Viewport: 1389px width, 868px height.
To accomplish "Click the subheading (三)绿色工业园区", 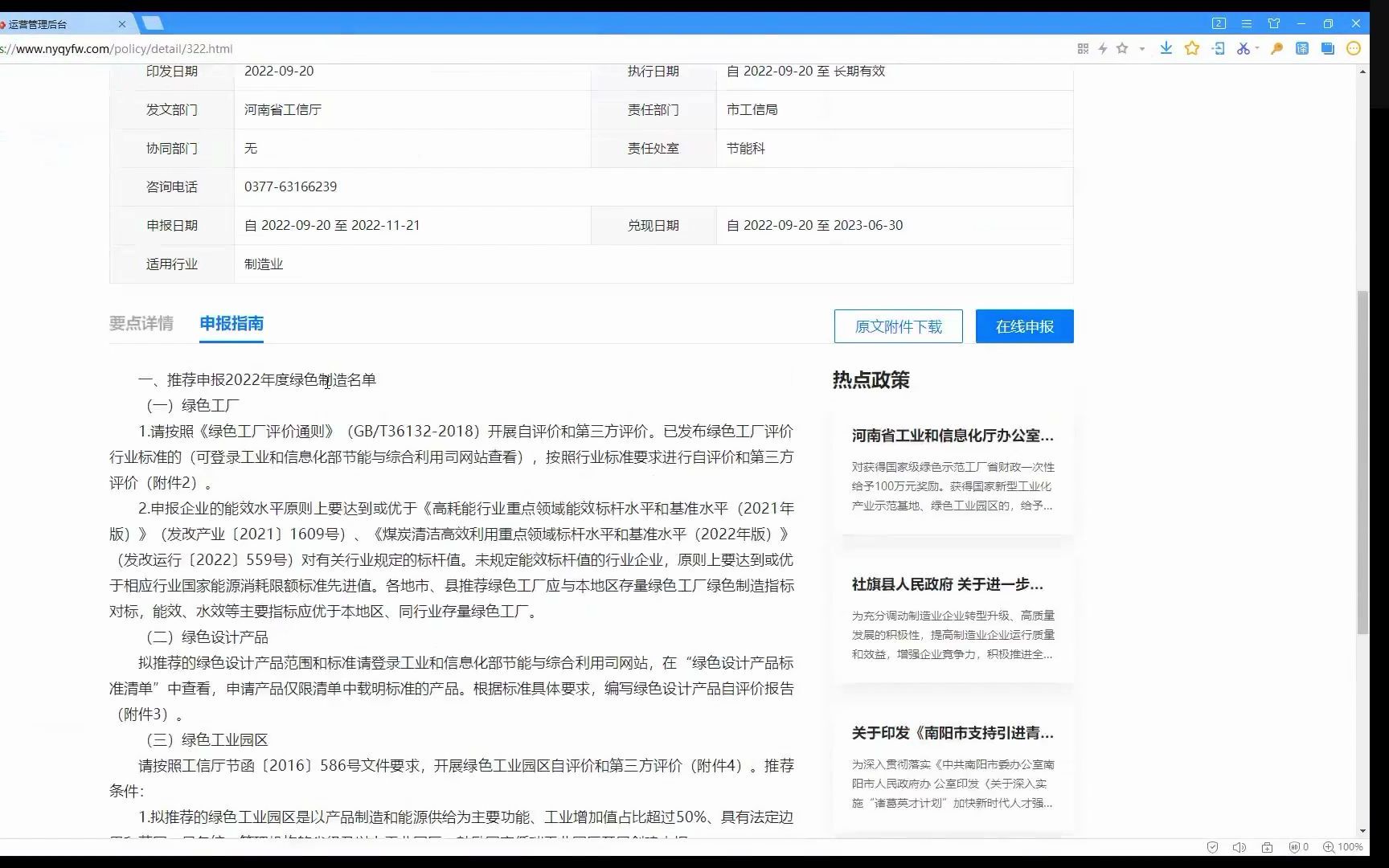I will (207, 739).
